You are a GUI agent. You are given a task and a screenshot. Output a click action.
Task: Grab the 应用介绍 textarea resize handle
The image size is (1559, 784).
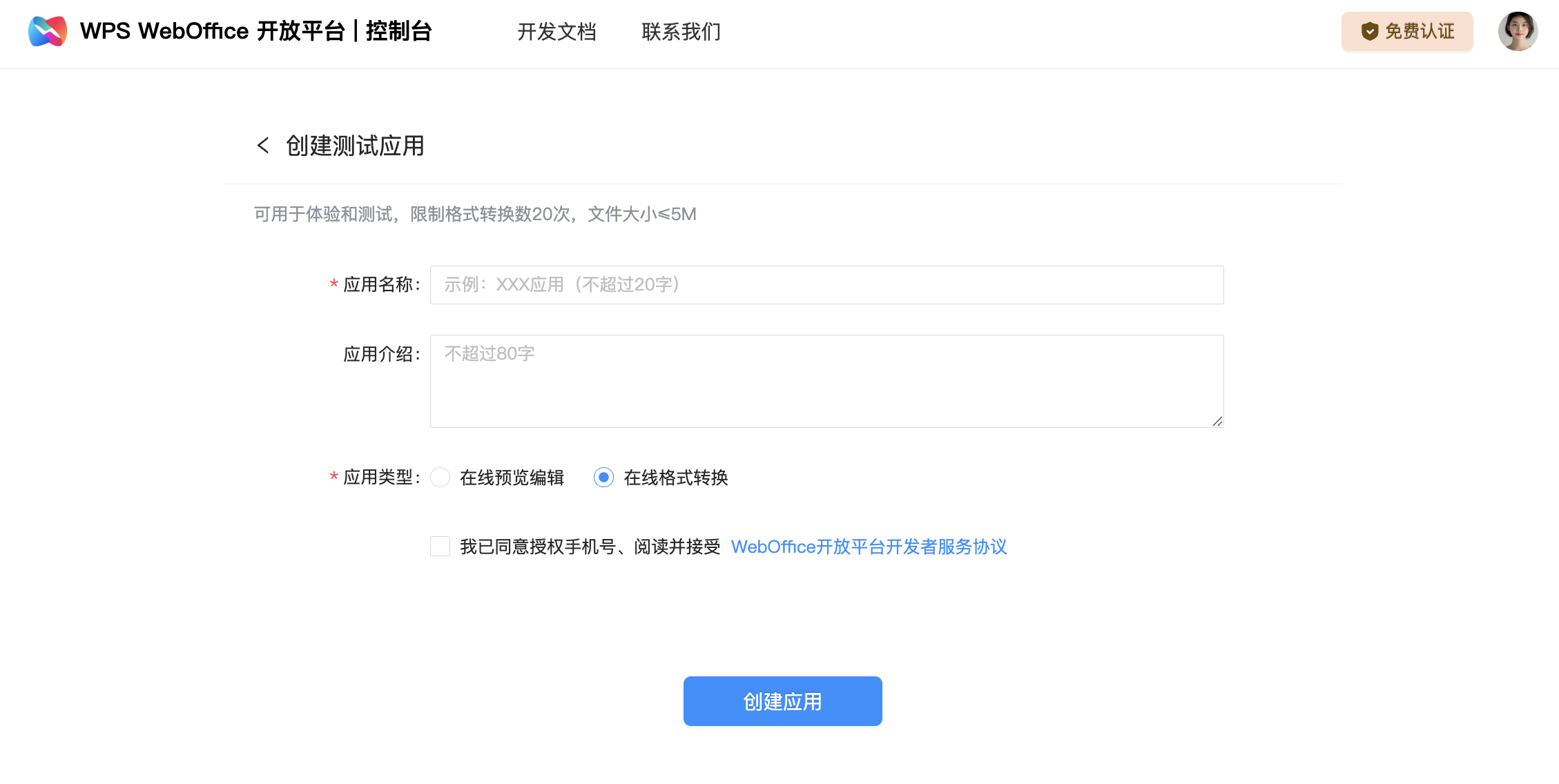pos(1217,421)
